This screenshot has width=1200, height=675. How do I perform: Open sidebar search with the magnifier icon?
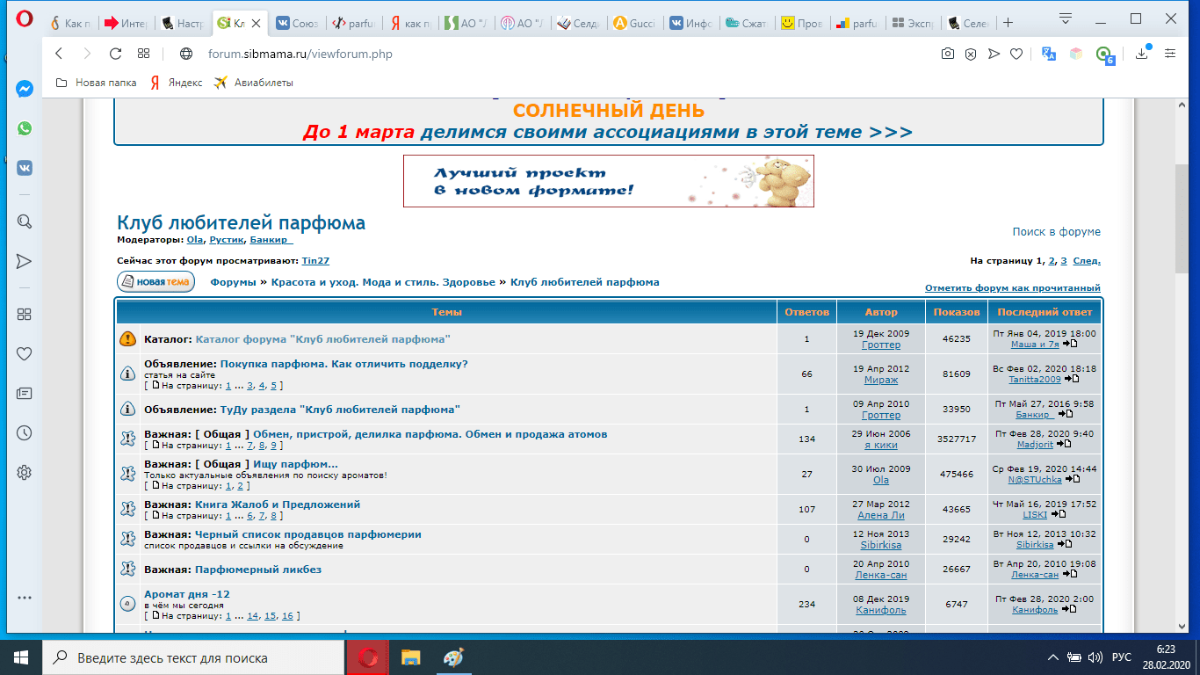click(x=23, y=221)
